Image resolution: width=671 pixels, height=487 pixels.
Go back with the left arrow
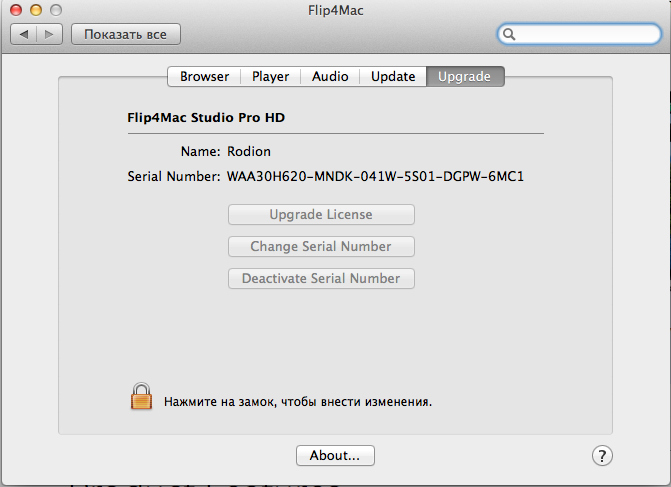tap(25, 34)
